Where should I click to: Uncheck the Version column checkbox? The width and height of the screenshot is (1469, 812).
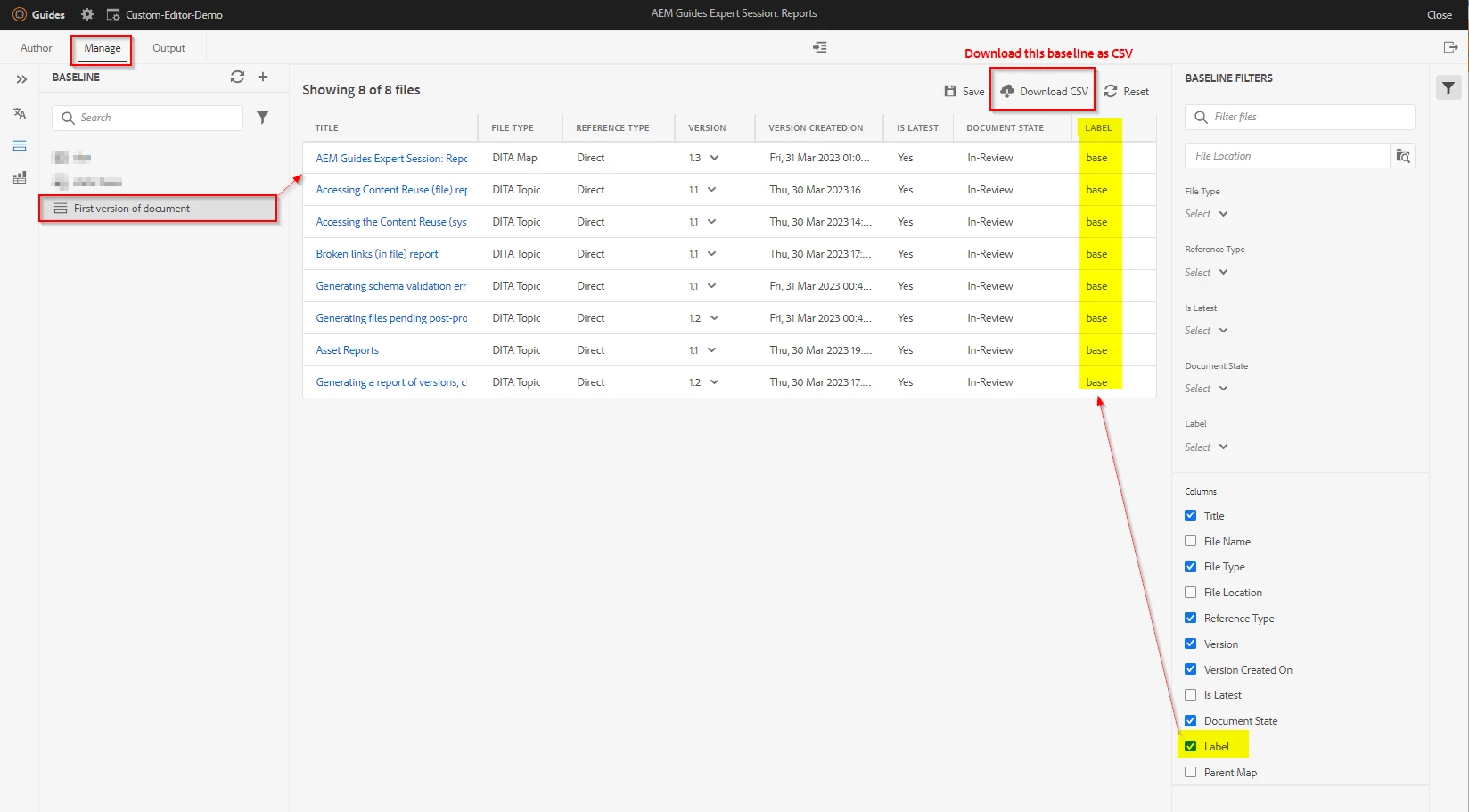coord(1190,644)
